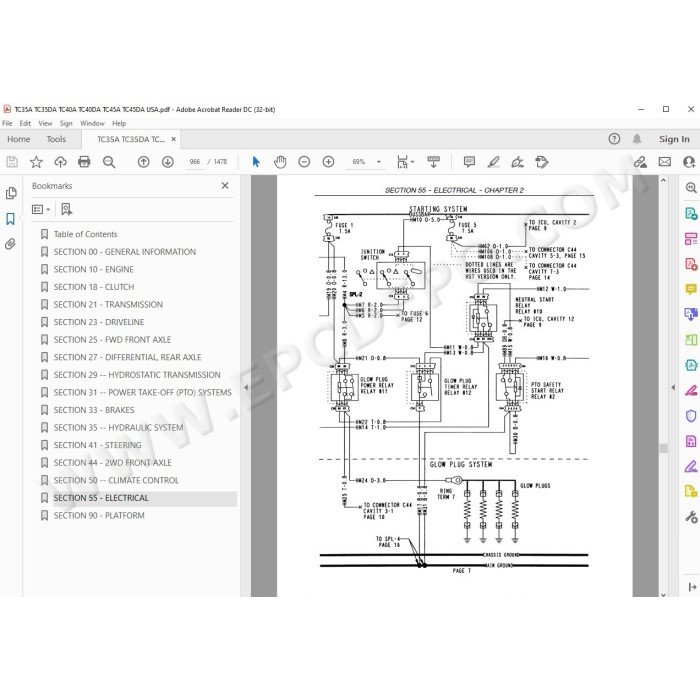Open SECTION 21 - TRANSMISSION bookmark

(108, 304)
